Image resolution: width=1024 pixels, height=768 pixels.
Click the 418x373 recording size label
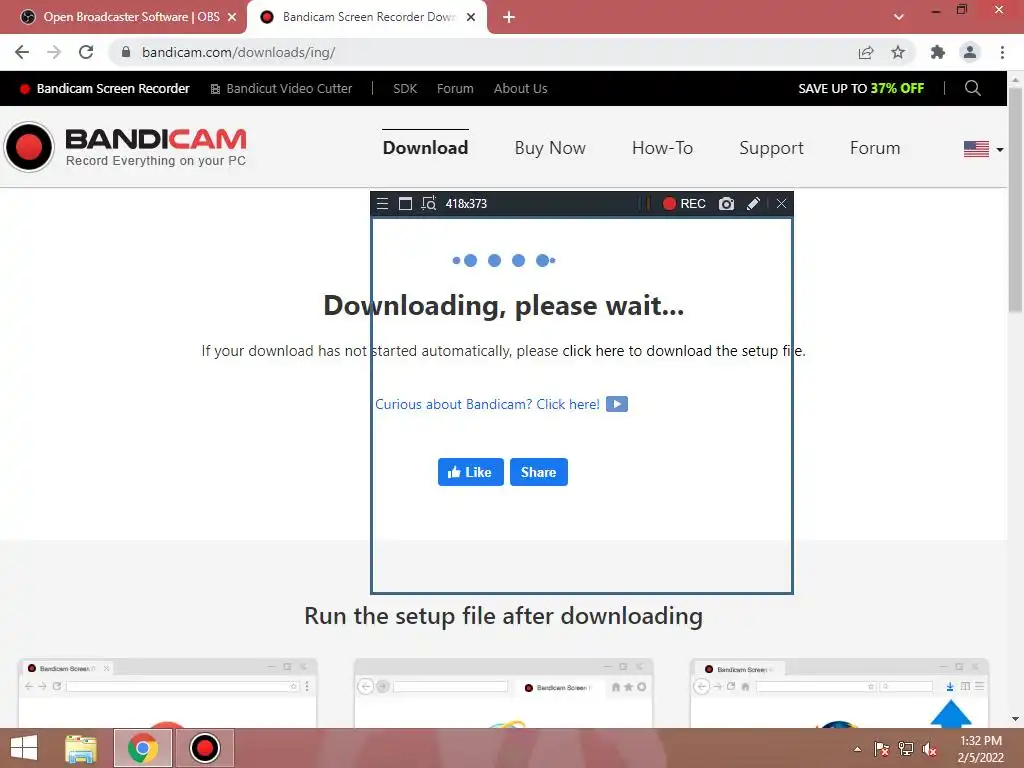coord(466,204)
